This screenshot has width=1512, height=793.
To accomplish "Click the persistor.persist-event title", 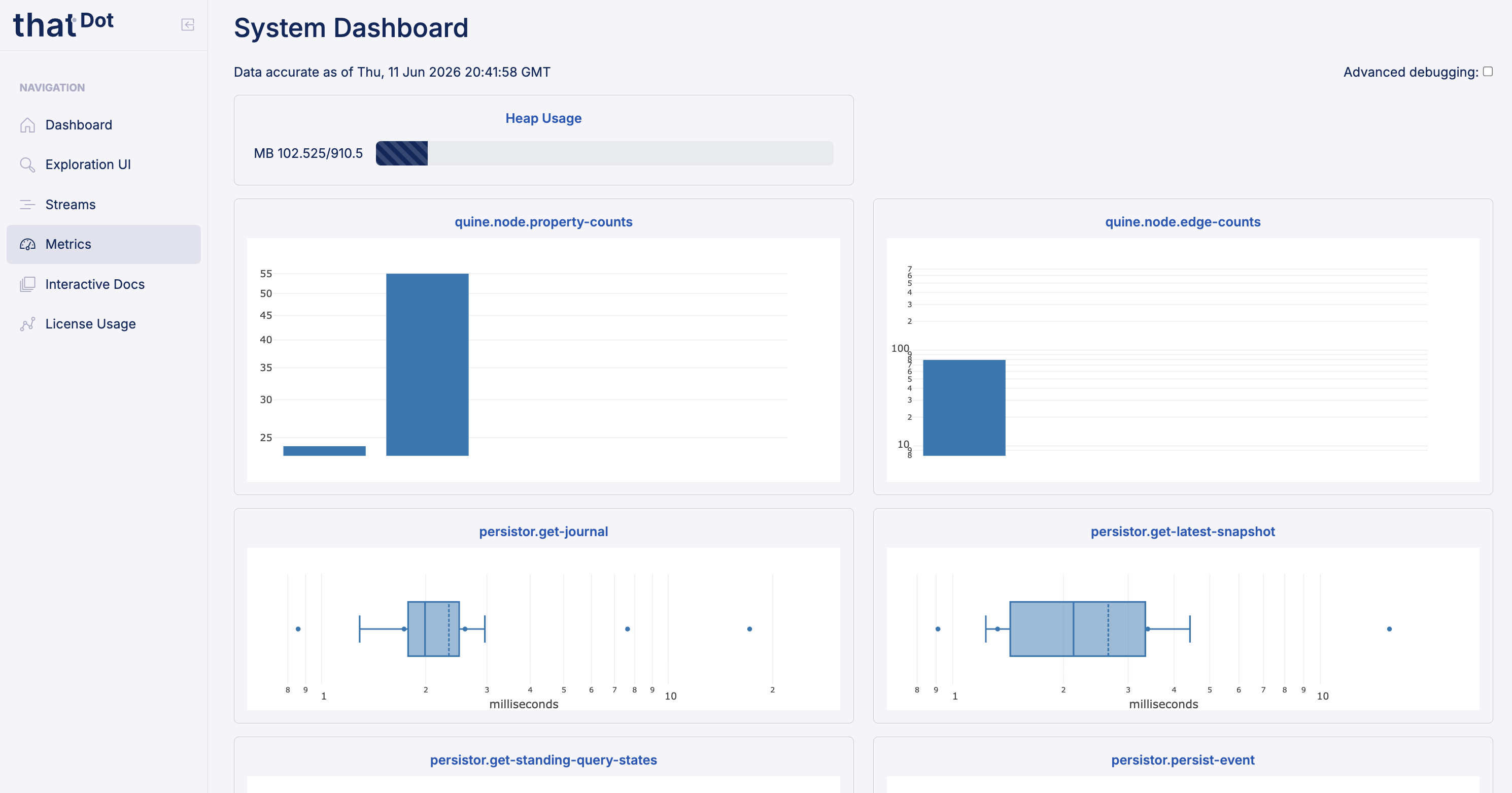I will coord(1183,760).
